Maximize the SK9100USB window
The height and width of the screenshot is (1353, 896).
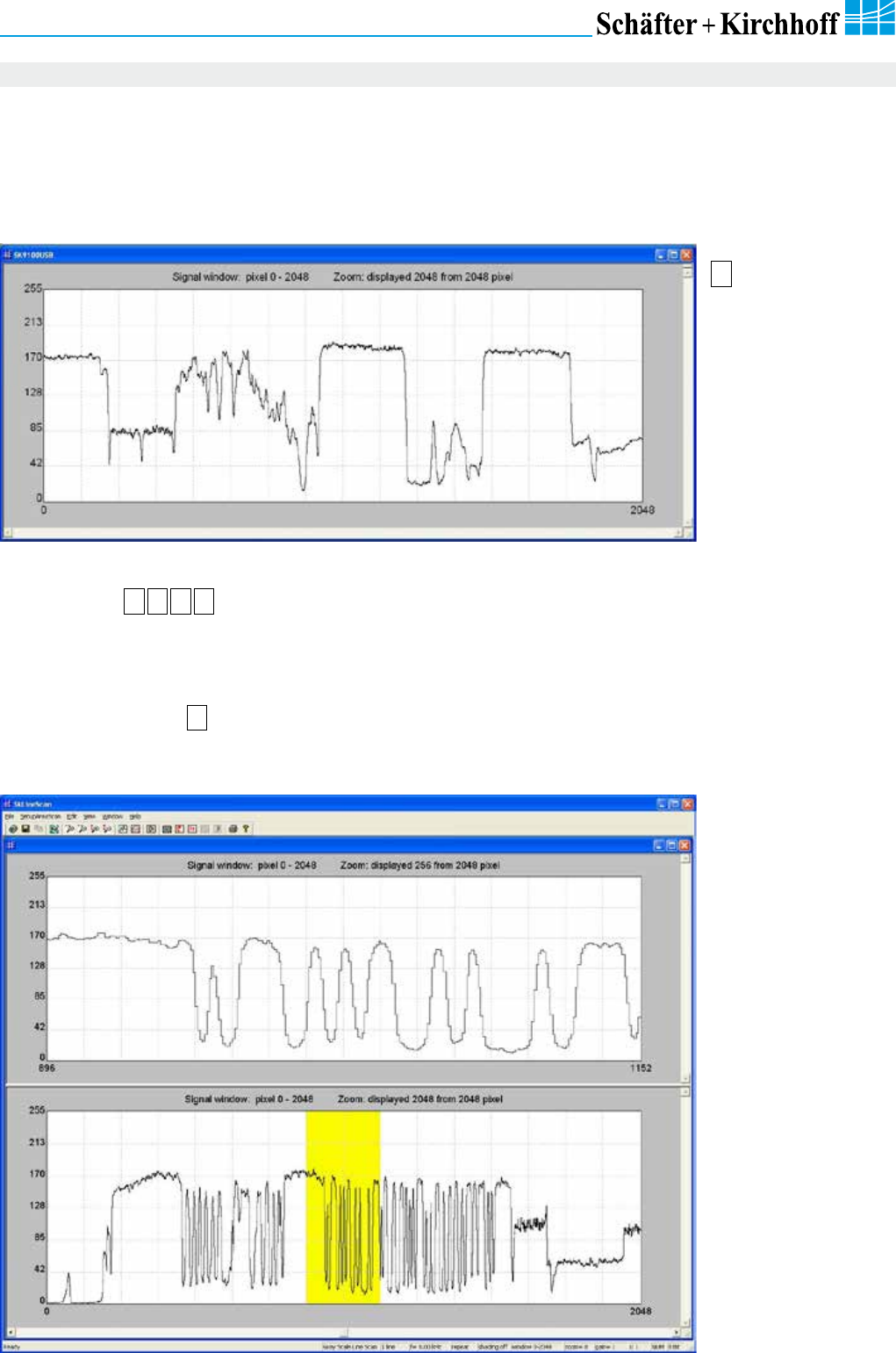pyautogui.click(x=674, y=255)
